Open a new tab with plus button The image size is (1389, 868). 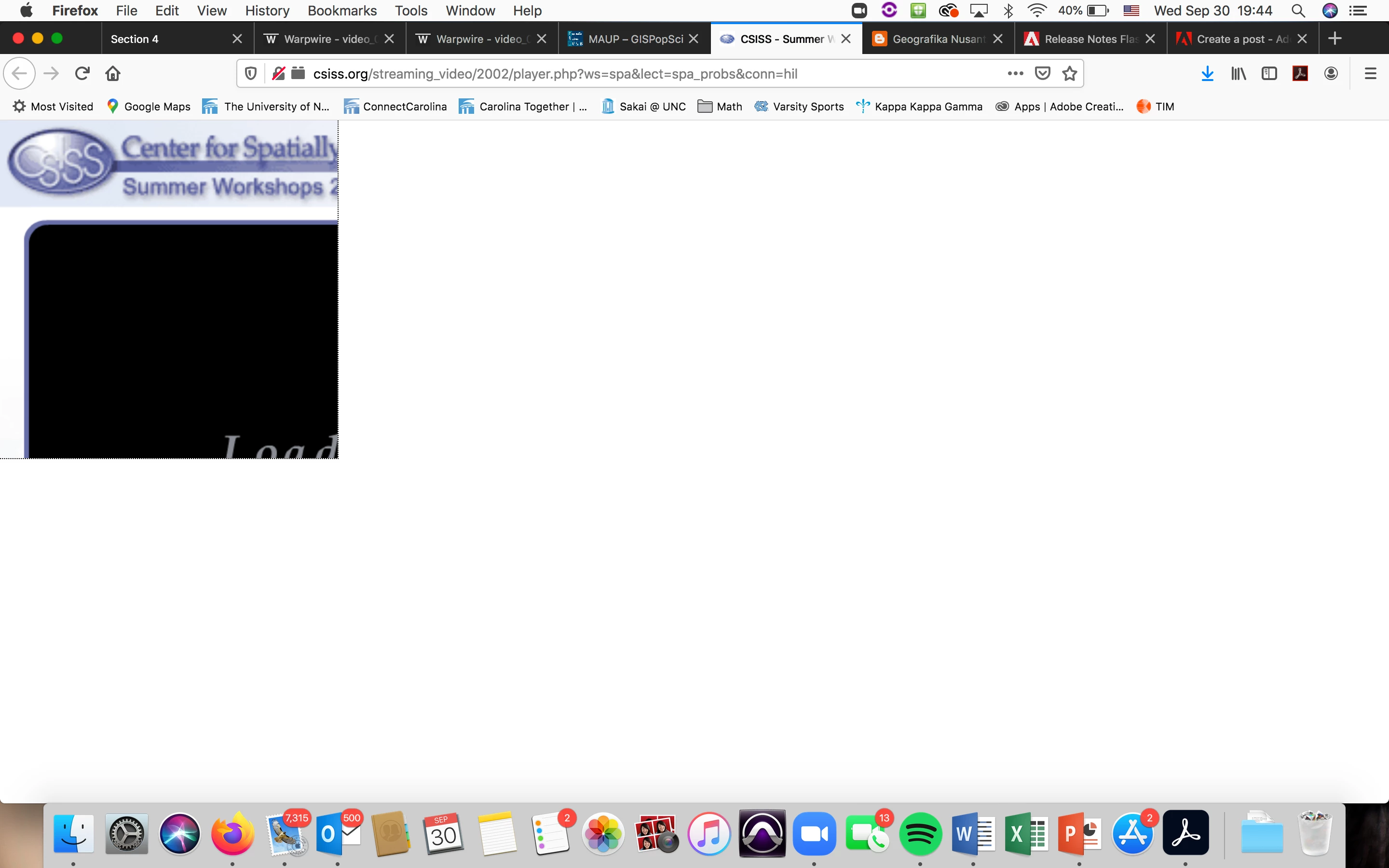[x=1335, y=39]
